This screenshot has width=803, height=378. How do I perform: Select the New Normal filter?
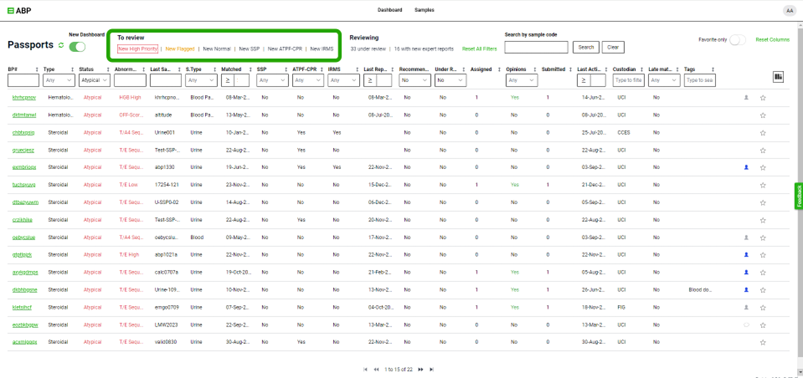pos(217,49)
